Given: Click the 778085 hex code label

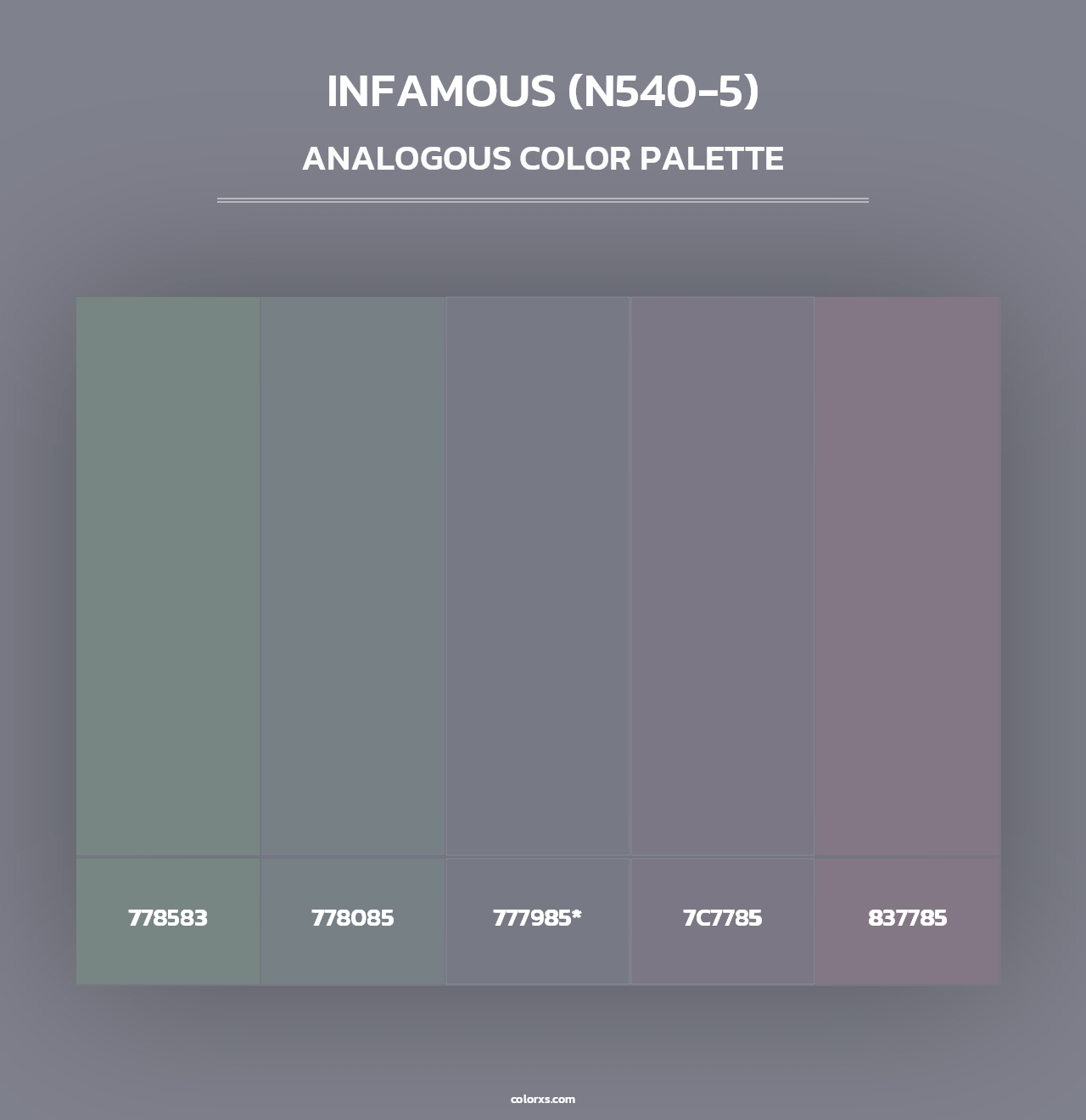Looking at the screenshot, I should coord(352,918).
